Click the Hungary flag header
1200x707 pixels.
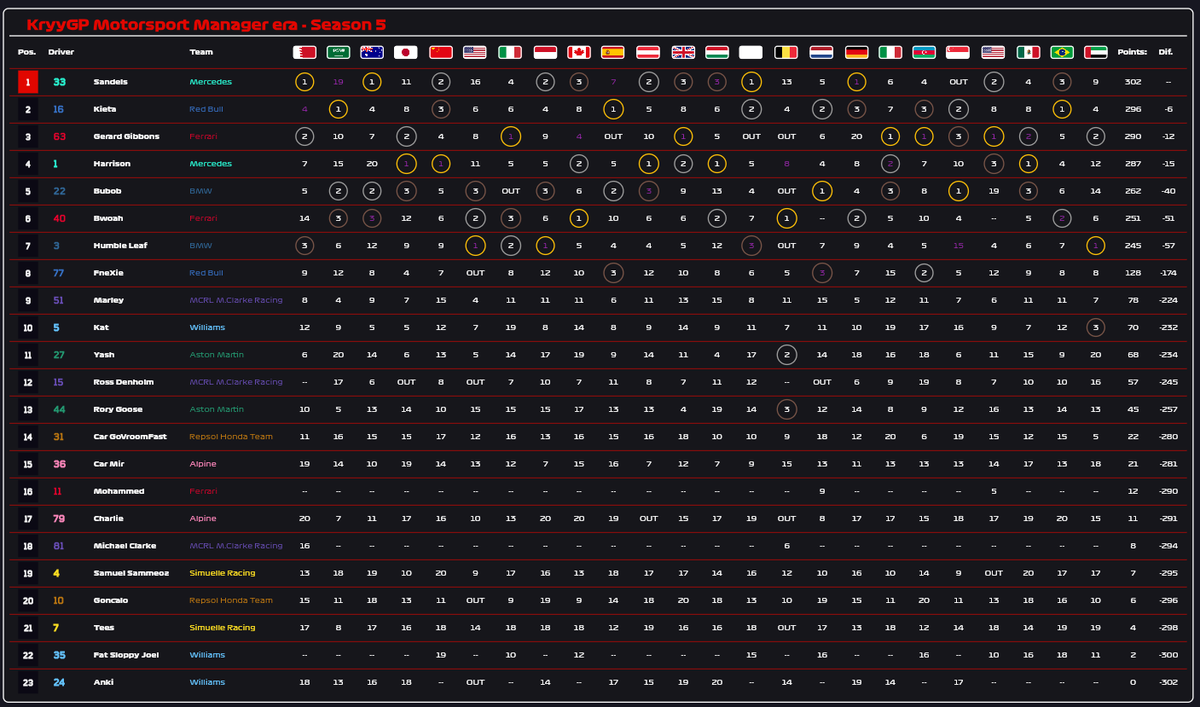717,52
